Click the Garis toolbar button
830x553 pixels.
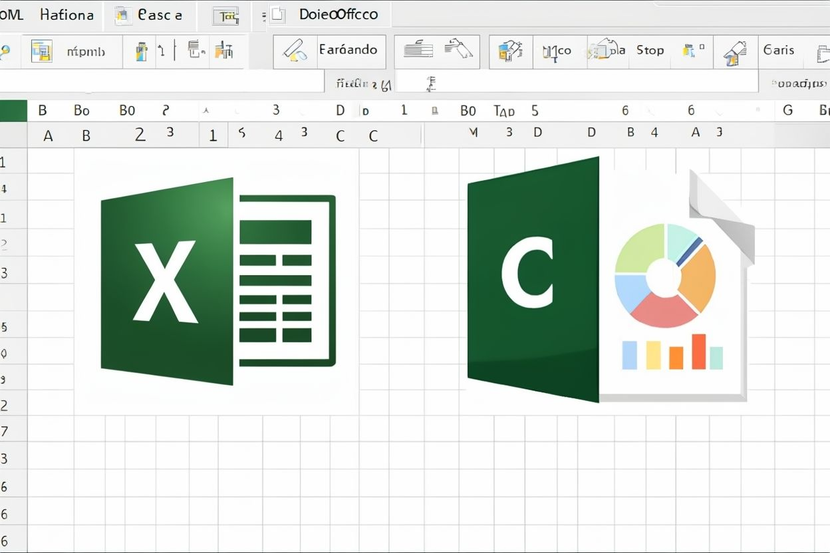[x=779, y=50]
